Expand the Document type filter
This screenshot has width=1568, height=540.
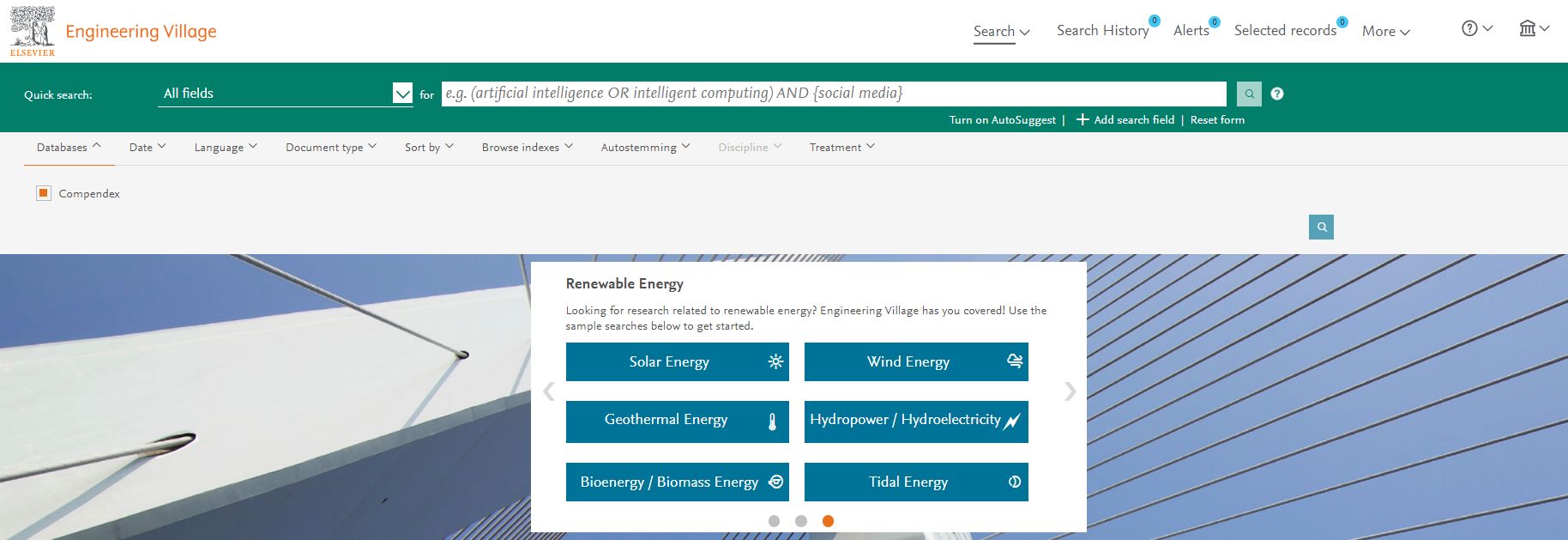pyautogui.click(x=331, y=147)
